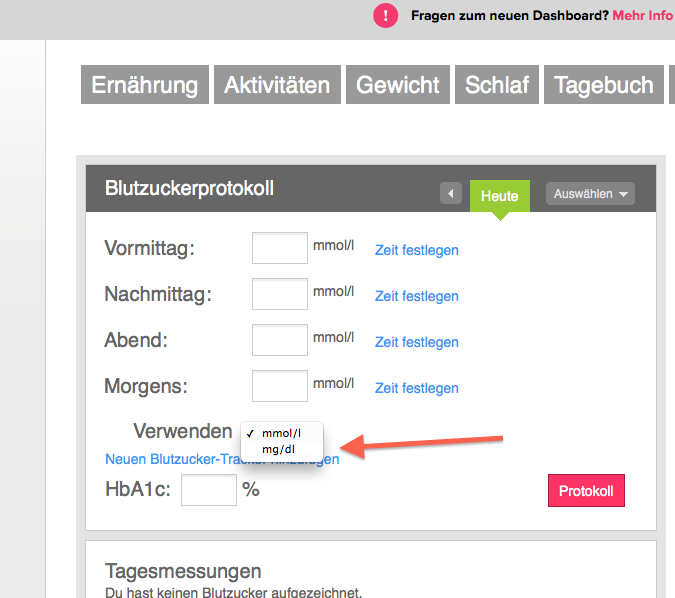Click the Vormittag blood sugar input field

click(x=279, y=248)
